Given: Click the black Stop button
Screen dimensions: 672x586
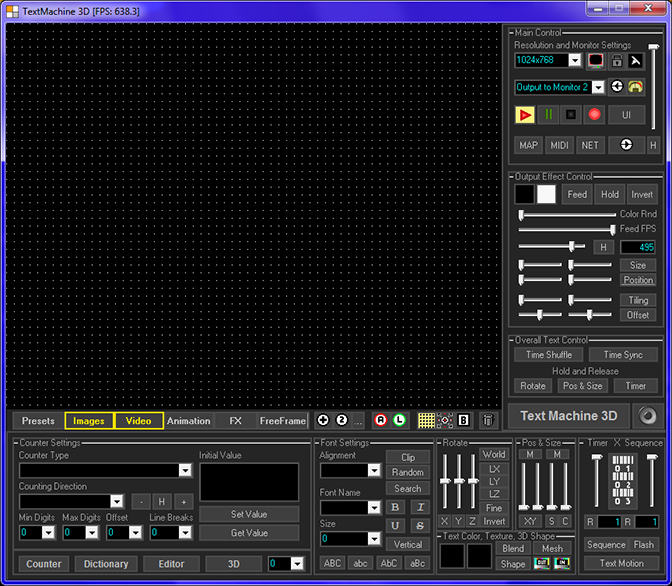Looking at the screenshot, I should tap(571, 115).
